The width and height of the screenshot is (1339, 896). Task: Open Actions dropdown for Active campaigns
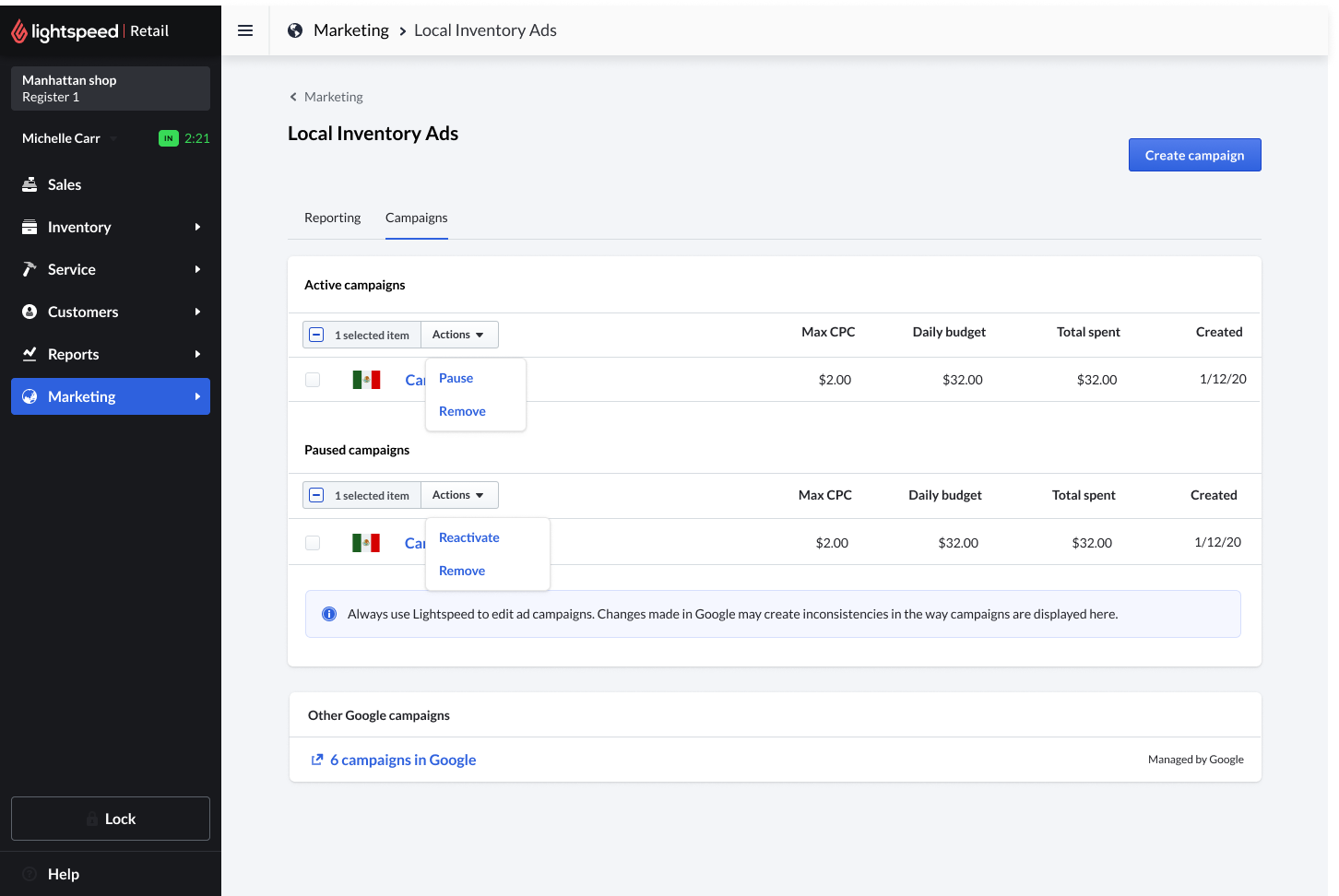coord(459,335)
